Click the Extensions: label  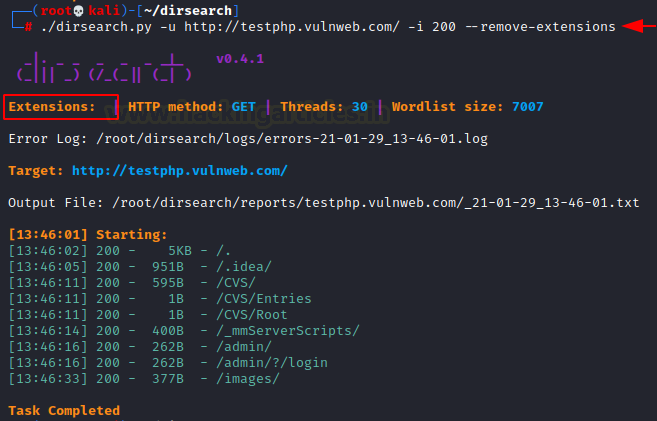pos(52,107)
